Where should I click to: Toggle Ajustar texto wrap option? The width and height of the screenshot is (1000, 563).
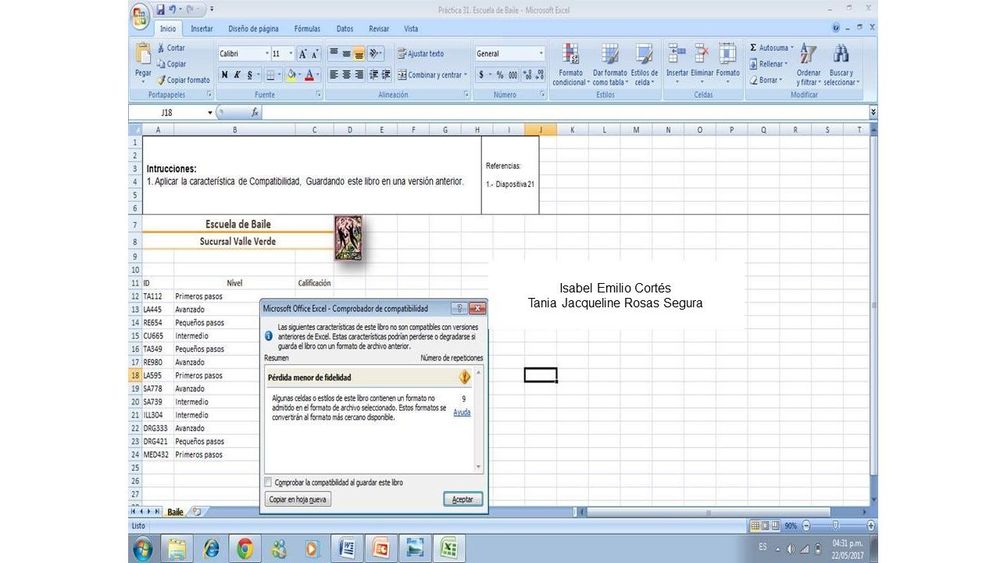coord(420,54)
